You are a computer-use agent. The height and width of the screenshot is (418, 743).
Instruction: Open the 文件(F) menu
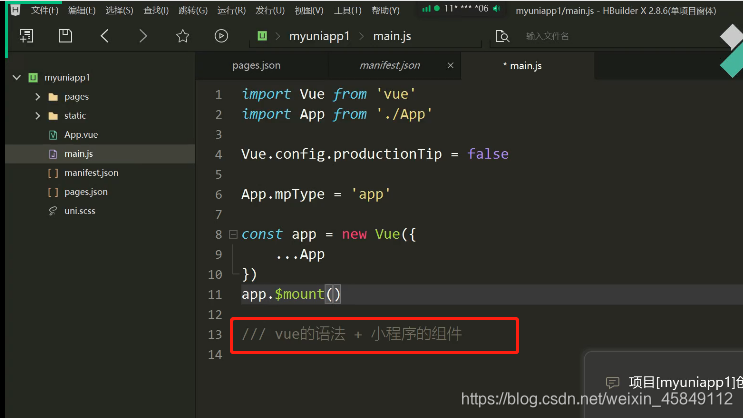point(45,10)
